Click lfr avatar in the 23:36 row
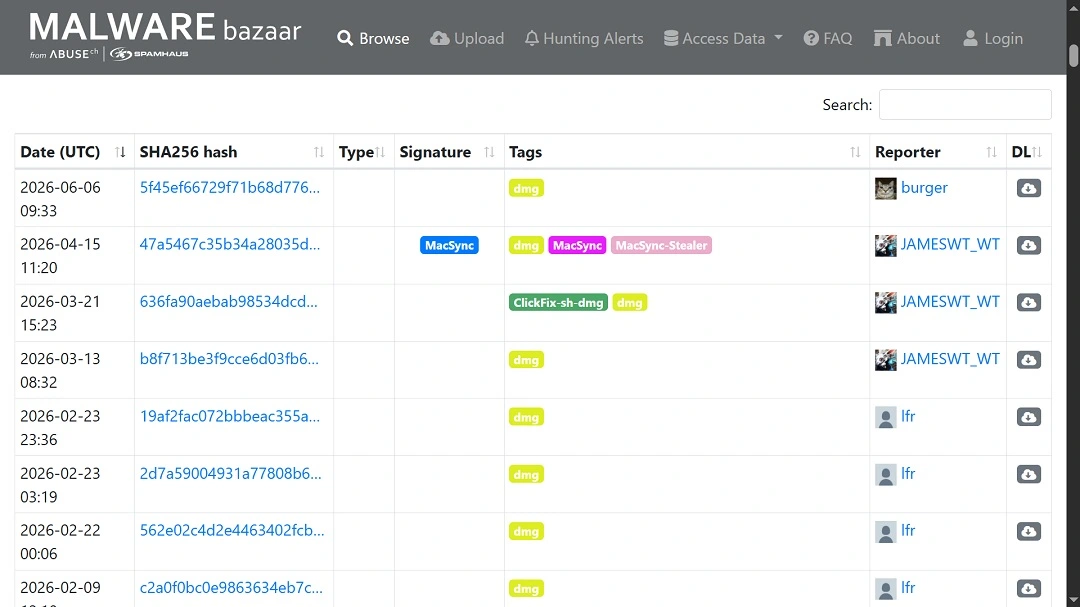The height and width of the screenshot is (607, 1080). [886, 417]
